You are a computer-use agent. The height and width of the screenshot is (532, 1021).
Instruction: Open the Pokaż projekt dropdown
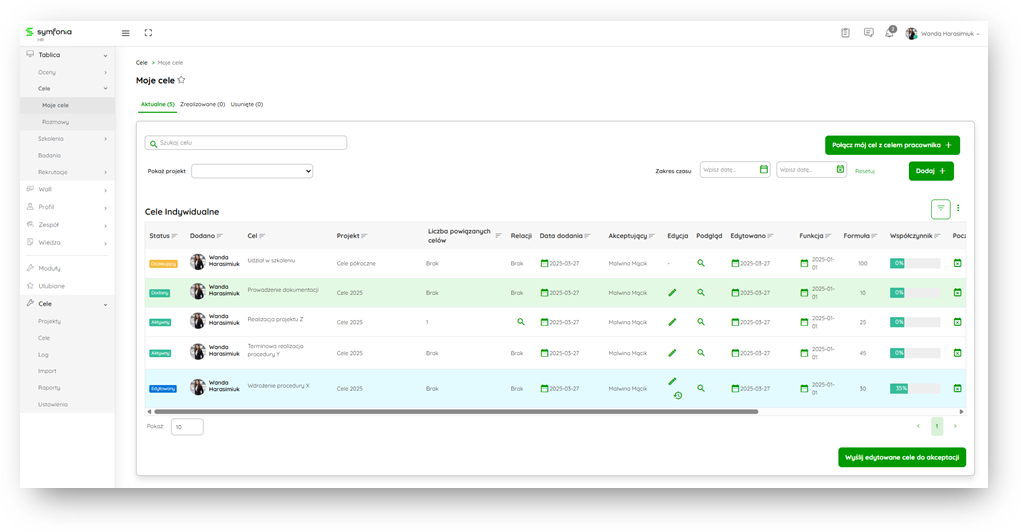click(252, 171)
